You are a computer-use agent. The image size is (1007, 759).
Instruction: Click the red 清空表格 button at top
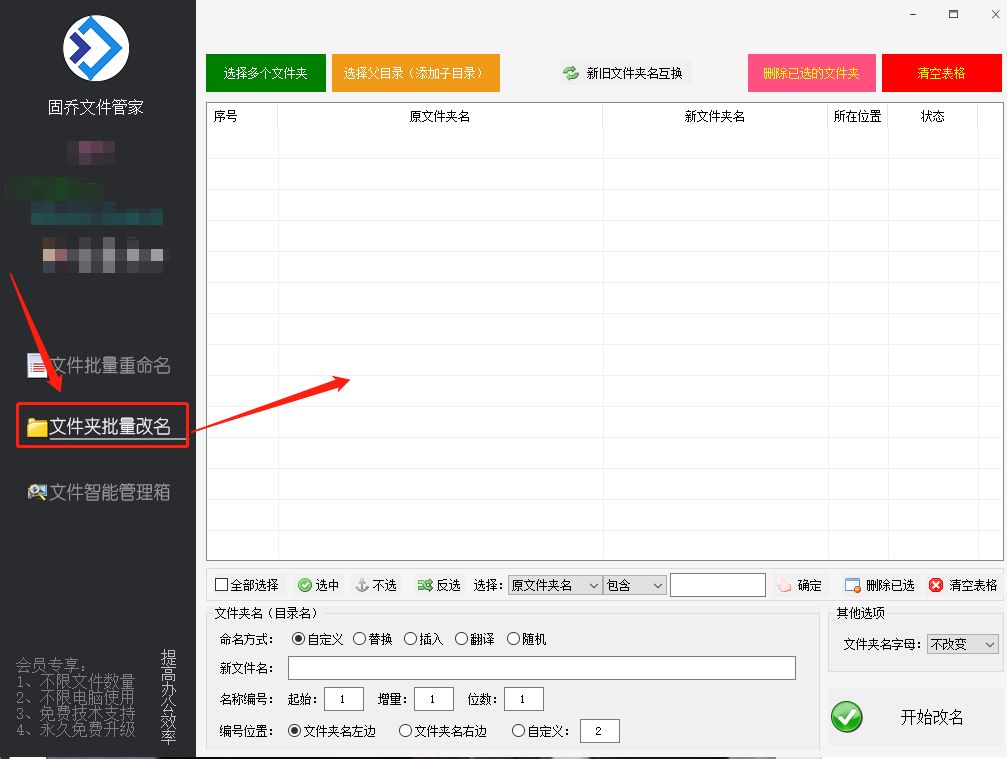pyautogui.click(x=941, y=73)
